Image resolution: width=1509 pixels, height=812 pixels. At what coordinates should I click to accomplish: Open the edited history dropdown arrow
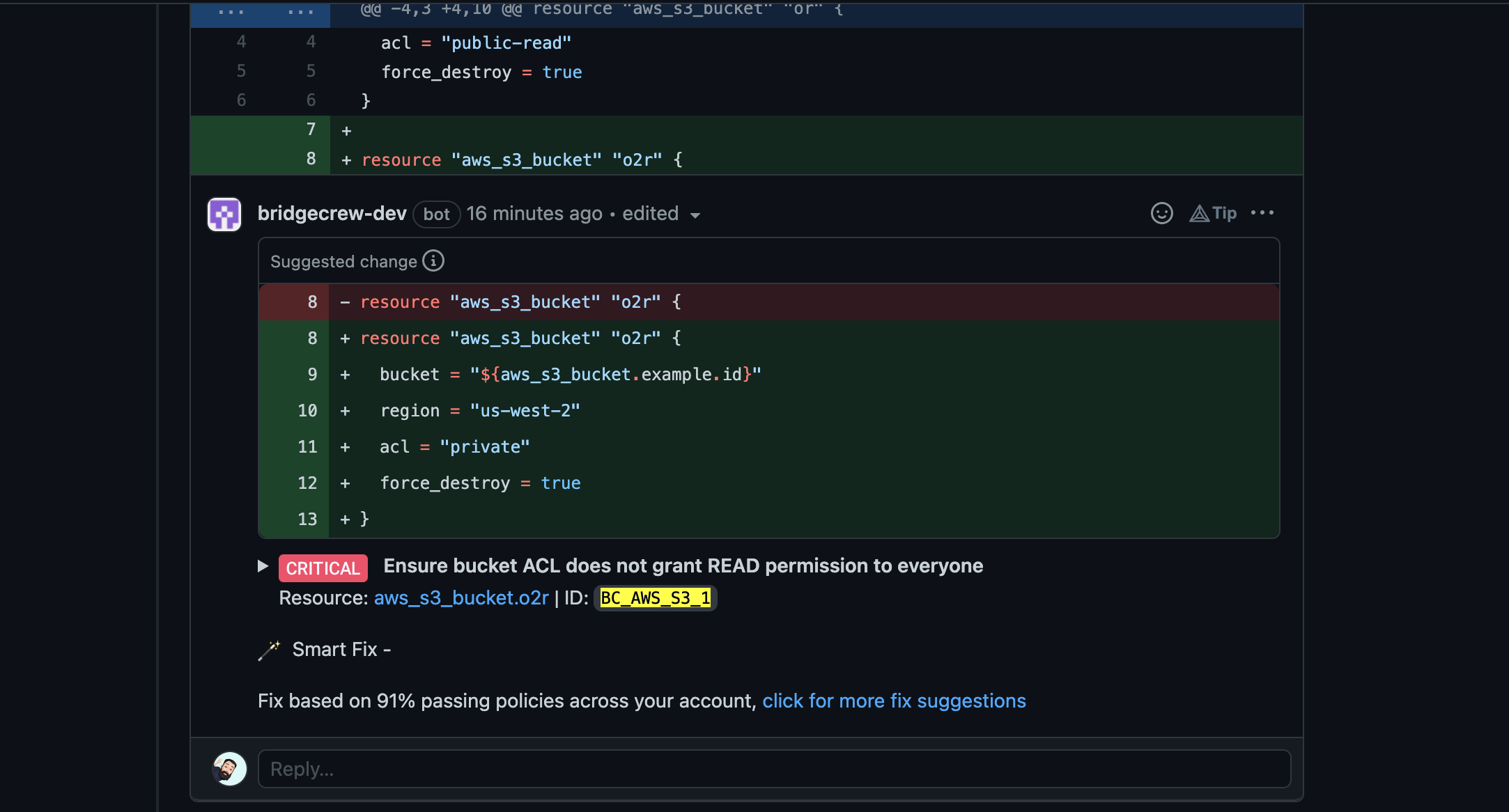695,215
